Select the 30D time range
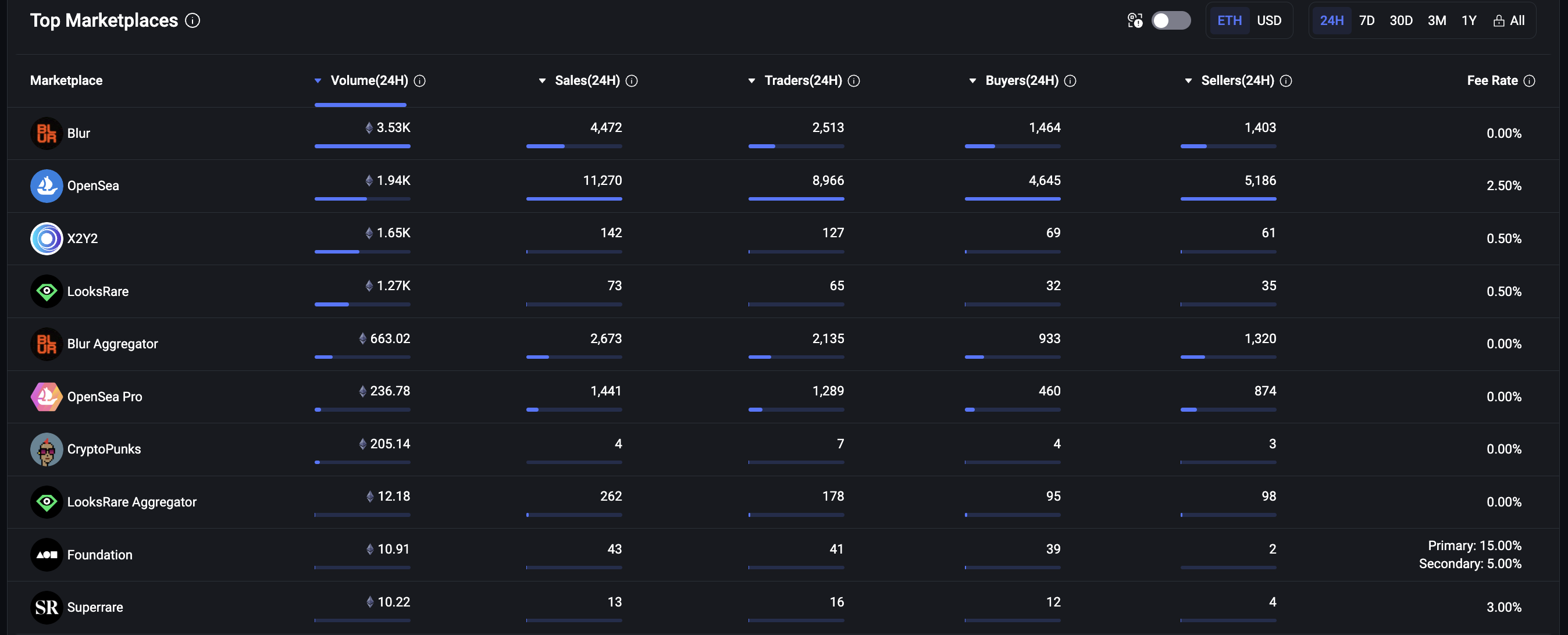 tap(1400, 21)
